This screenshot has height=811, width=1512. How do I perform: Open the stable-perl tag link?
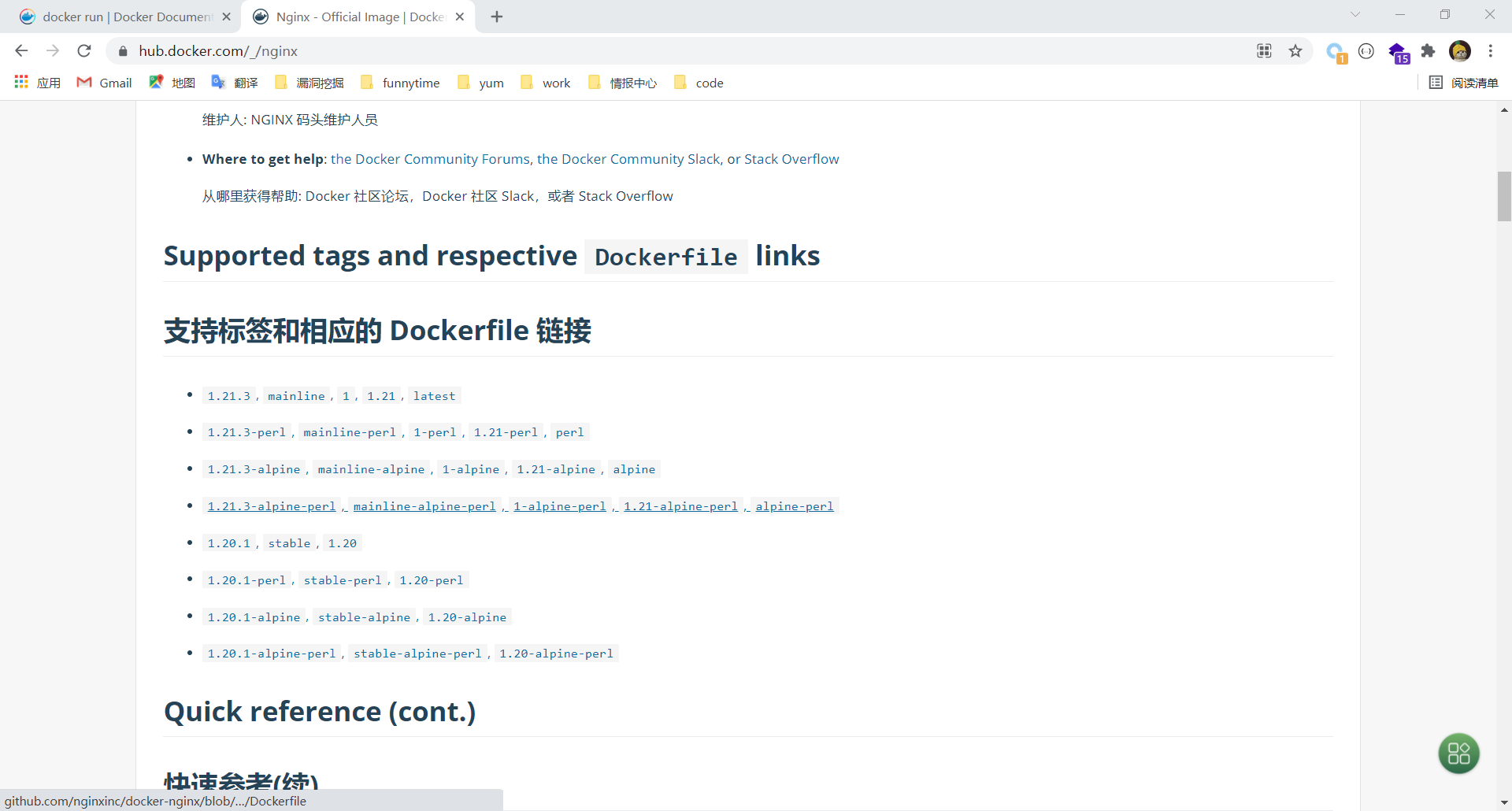pos(343,580)
